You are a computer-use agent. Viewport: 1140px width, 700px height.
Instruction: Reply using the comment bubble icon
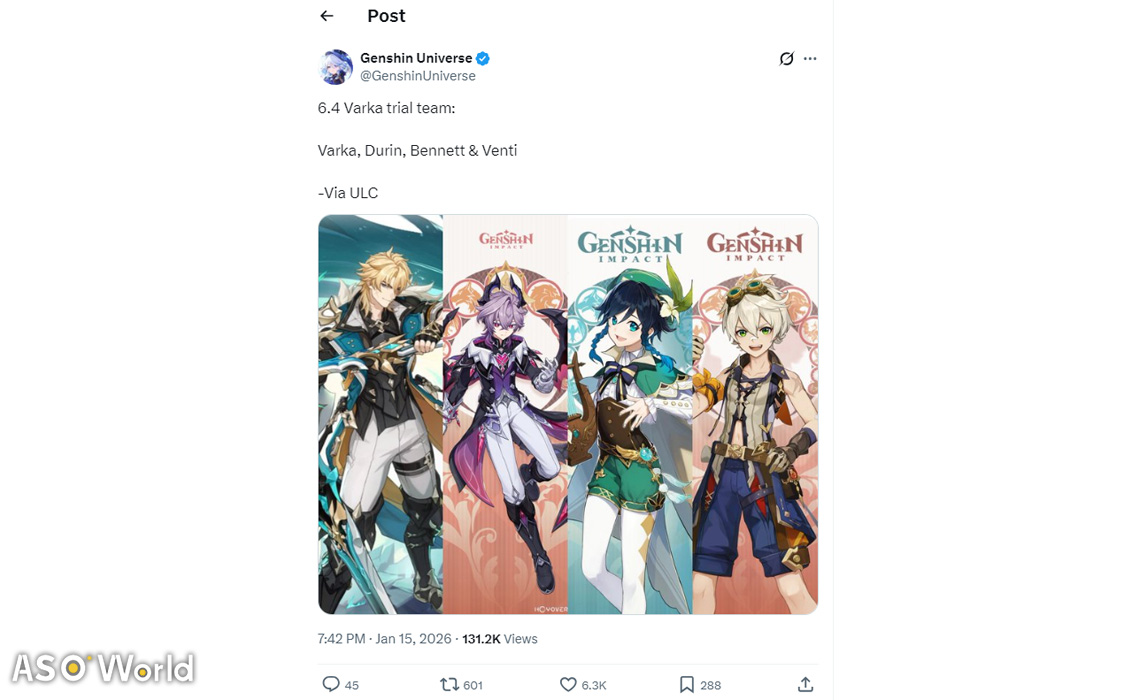(x=331, y=684)
